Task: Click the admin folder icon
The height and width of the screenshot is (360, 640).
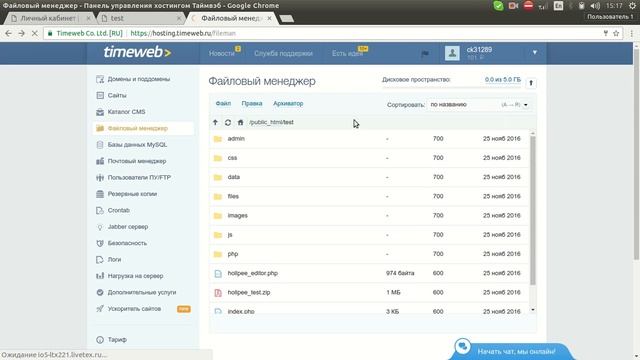Action: [218, 139]
